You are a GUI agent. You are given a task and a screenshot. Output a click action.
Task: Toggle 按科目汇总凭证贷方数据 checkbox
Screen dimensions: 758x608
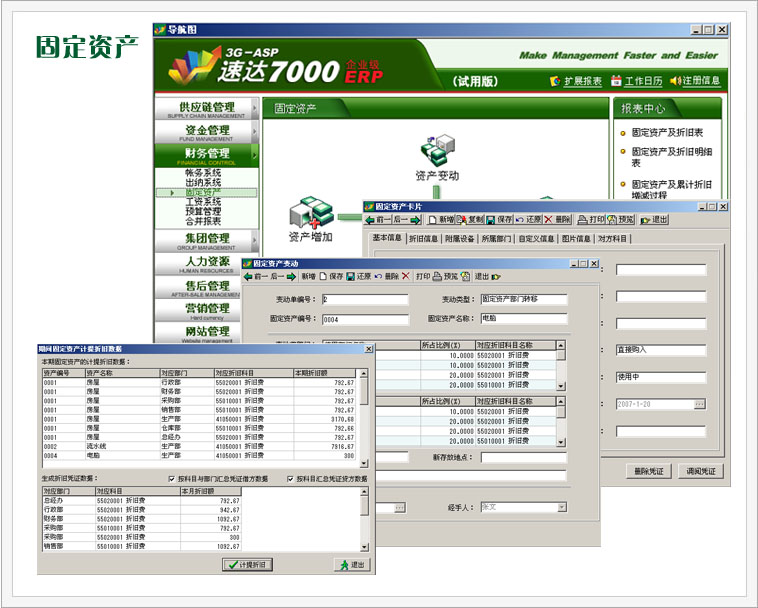tap(290, 479)
